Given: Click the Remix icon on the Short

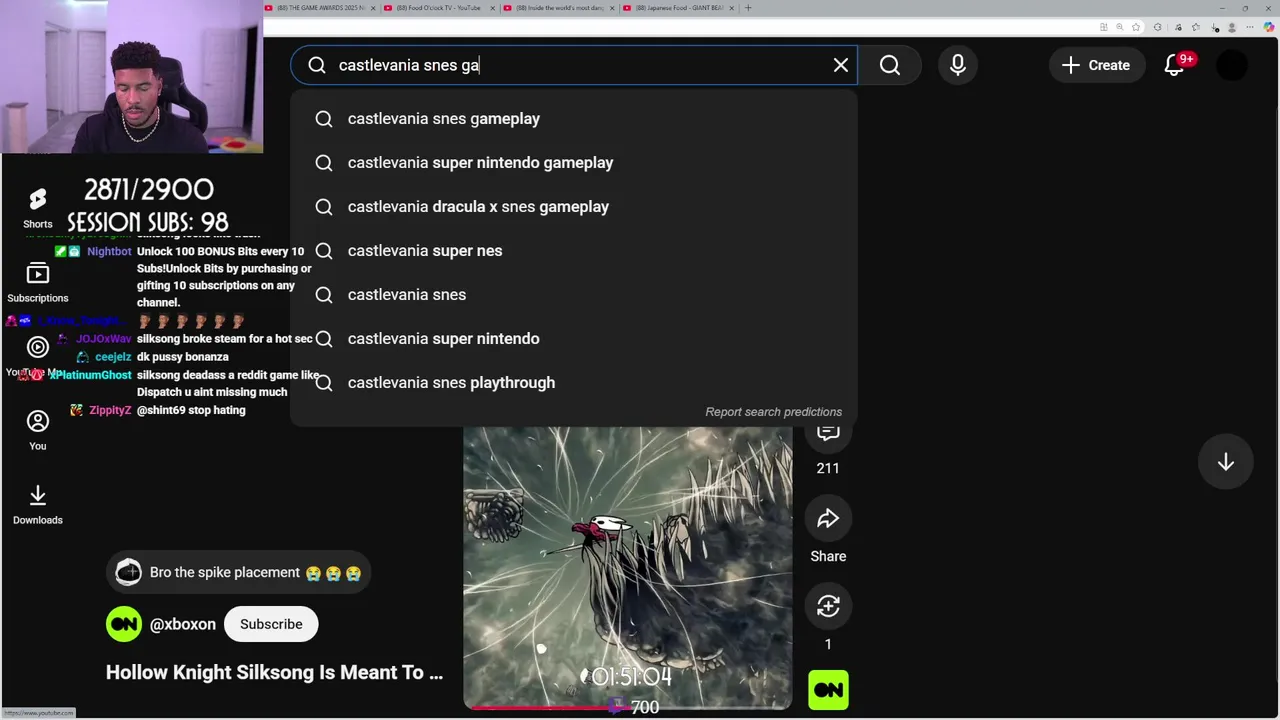Looking at the screenshot, I should point(828,606).
